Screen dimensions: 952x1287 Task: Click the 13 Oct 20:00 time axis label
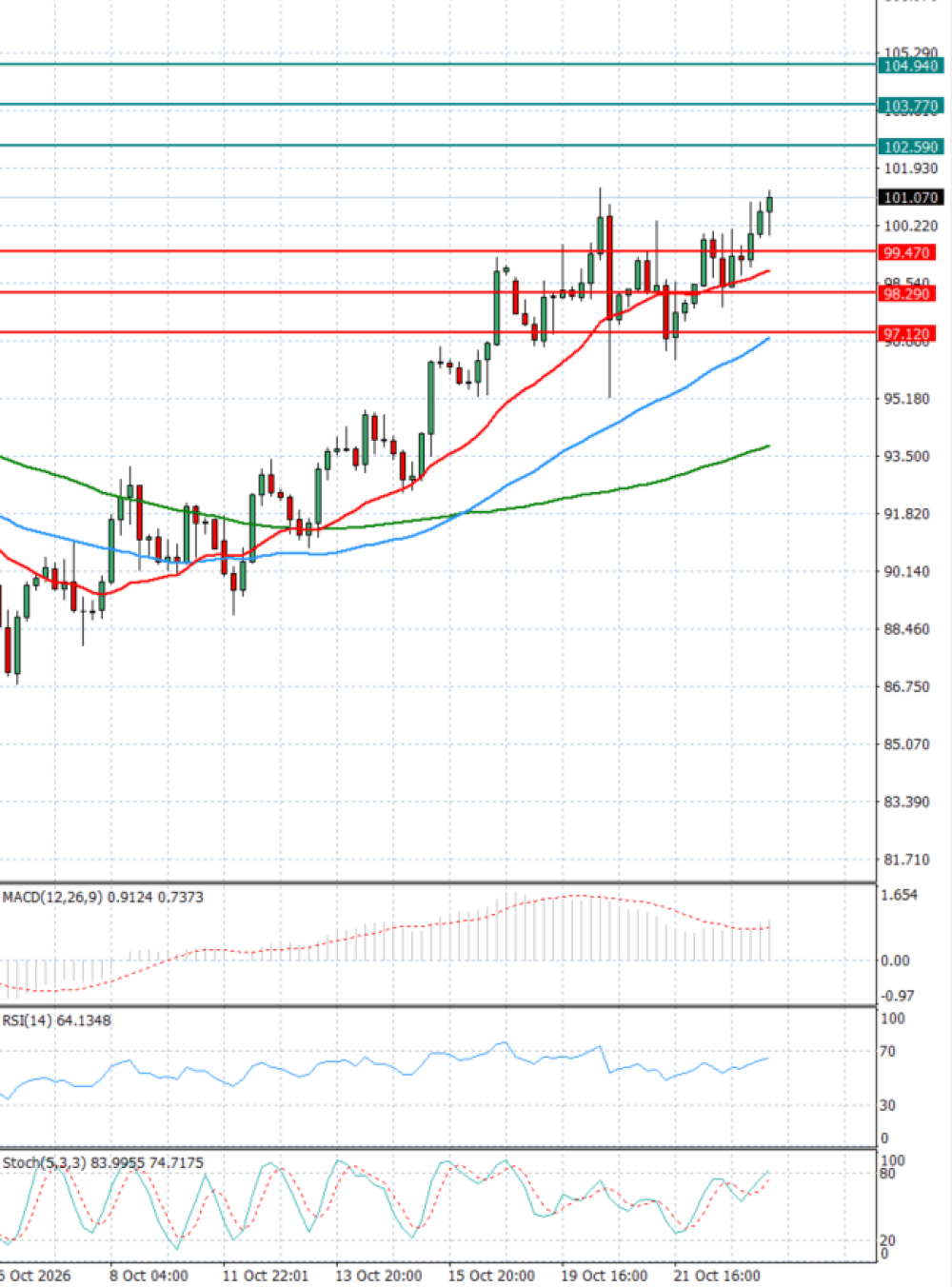pos(378,1276)
